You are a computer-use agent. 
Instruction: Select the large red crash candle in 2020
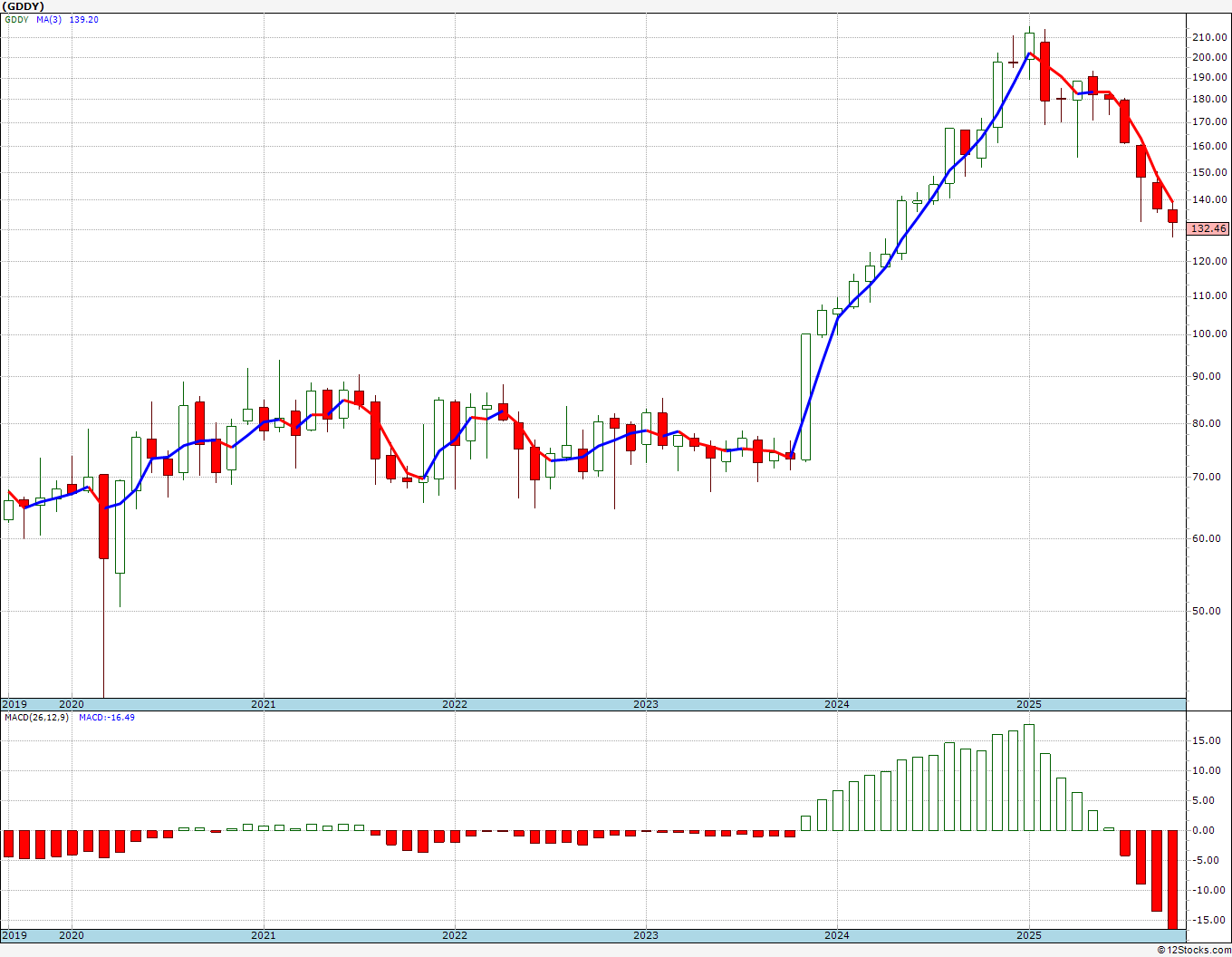[x=103, y=516]
